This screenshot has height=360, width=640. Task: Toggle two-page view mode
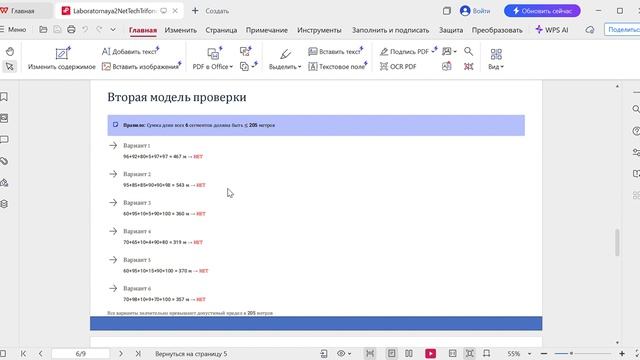[409, 353]
